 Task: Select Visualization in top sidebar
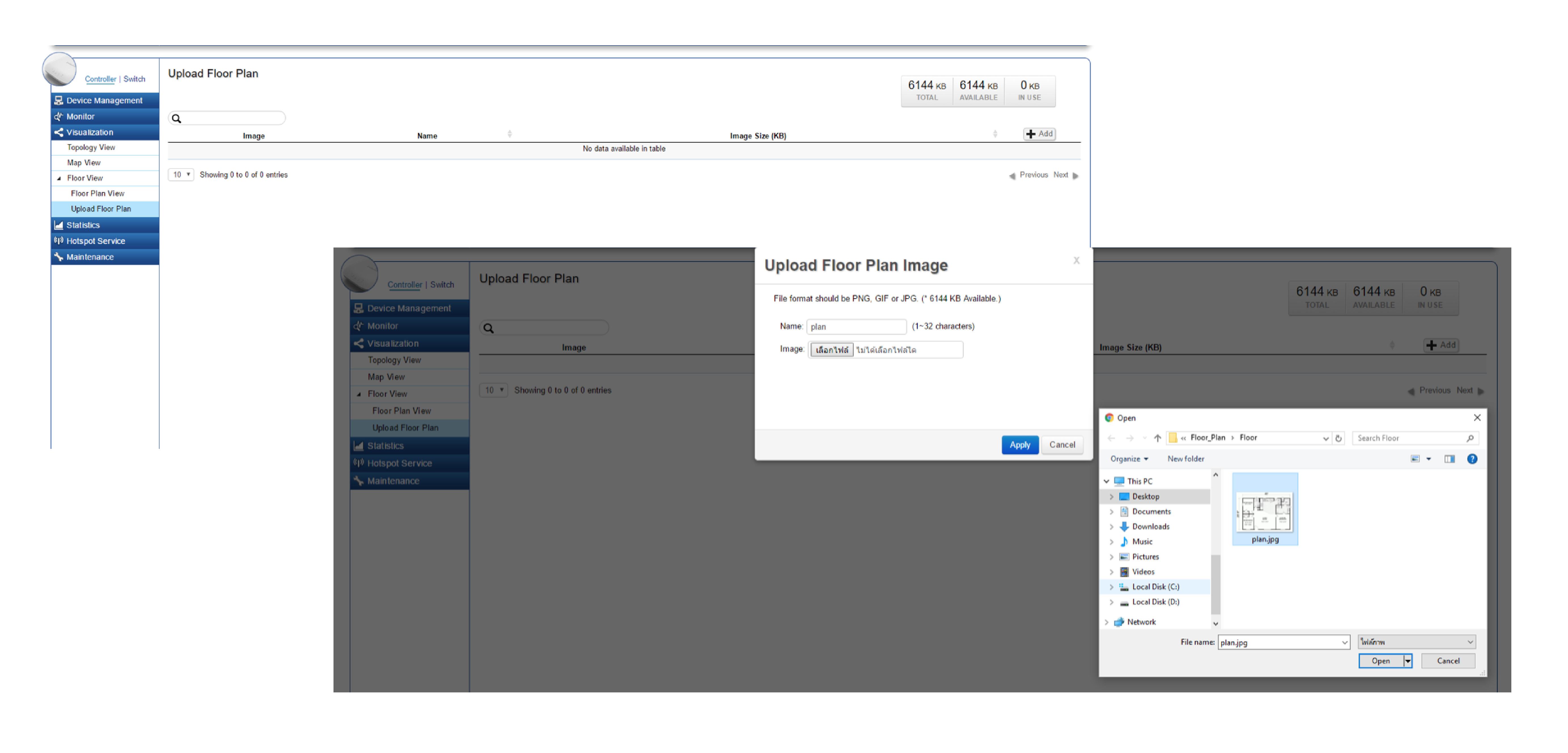105,132
